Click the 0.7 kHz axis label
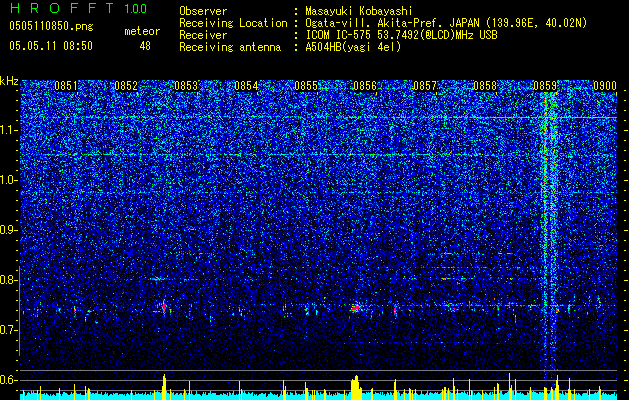The height and width of the screenshot is (400, 629). 9,330
